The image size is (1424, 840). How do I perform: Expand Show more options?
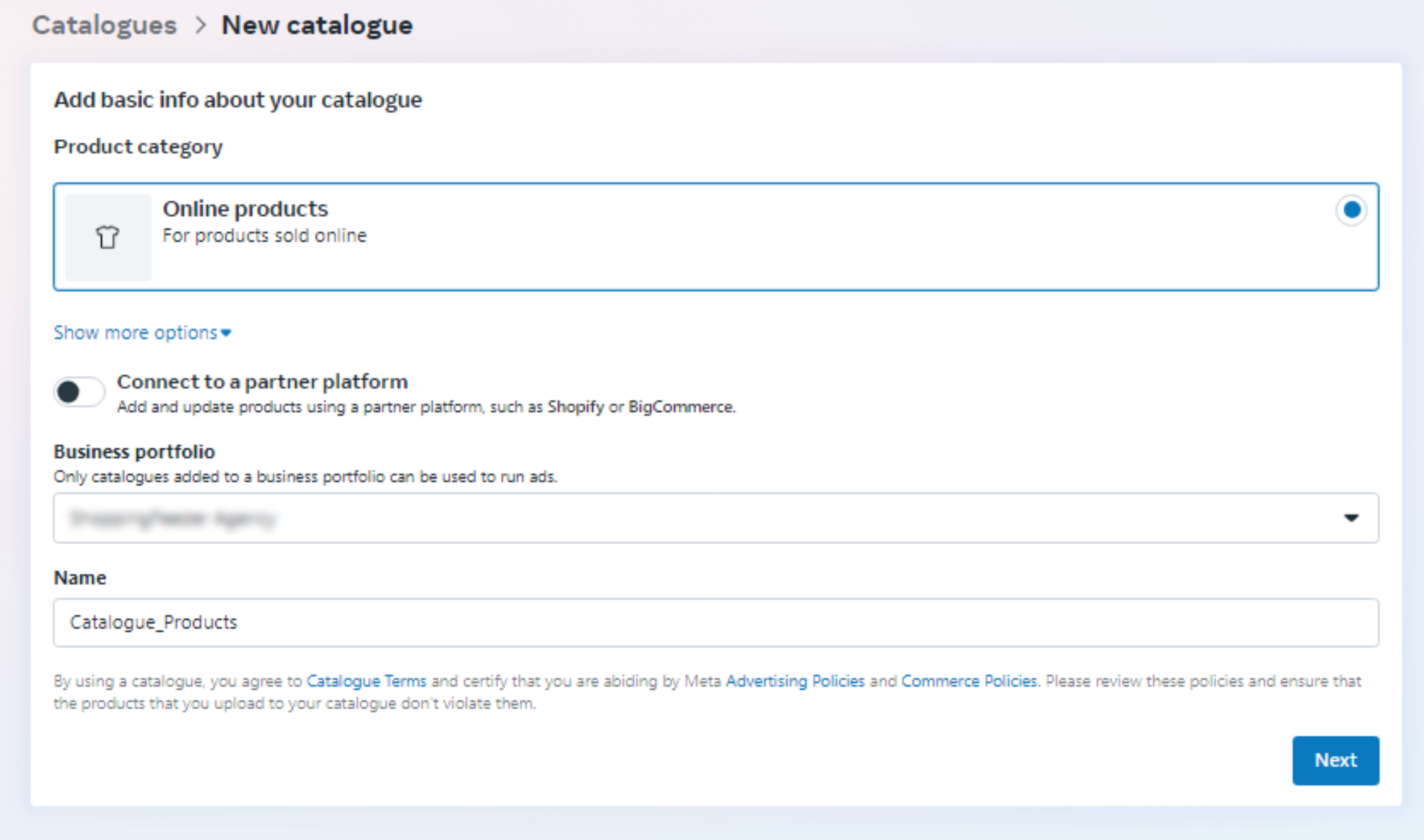click(136, 333)
